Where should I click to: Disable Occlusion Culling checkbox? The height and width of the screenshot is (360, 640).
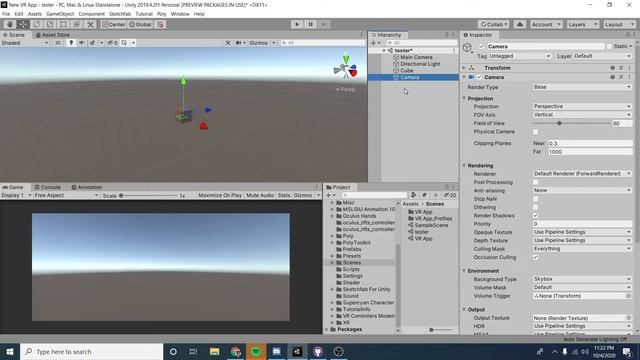[x=536, y=258]
